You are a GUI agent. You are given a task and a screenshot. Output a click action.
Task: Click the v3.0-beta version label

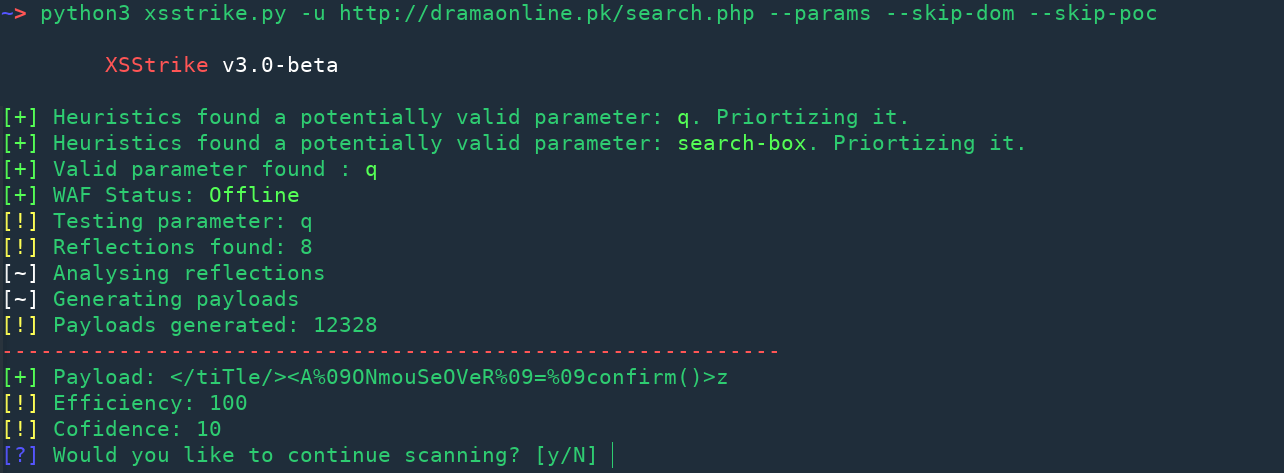tap(280, 66)
